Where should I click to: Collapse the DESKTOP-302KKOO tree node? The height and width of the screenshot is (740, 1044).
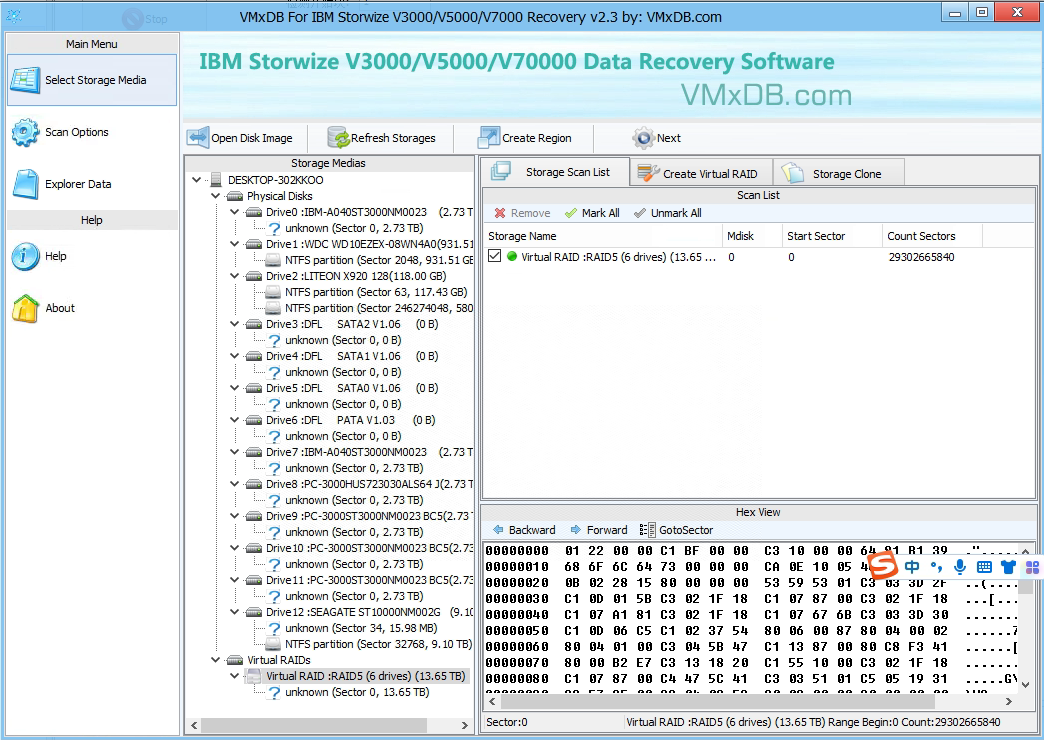click(x=196, y=180)
